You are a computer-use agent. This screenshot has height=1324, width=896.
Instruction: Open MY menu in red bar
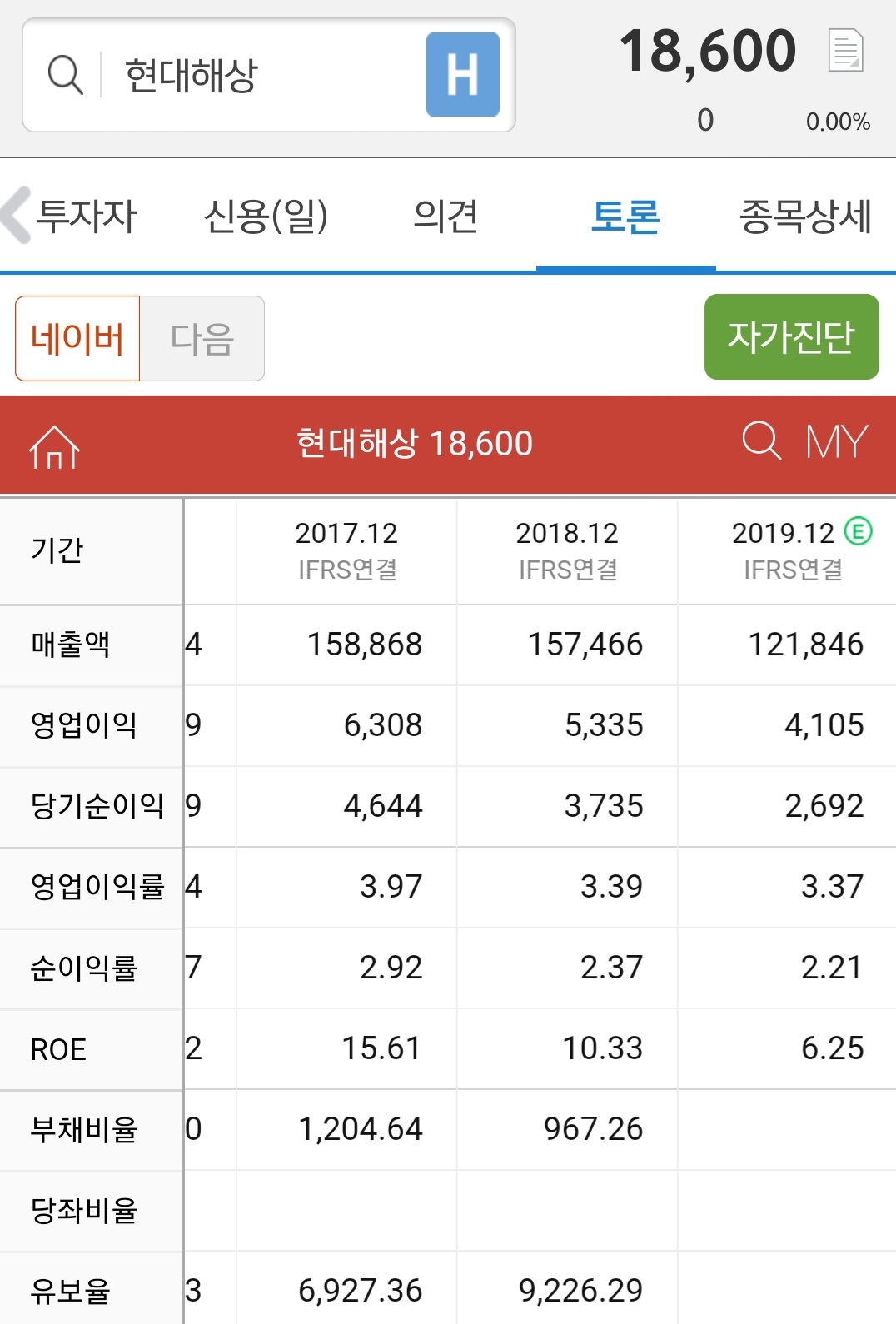837,441
